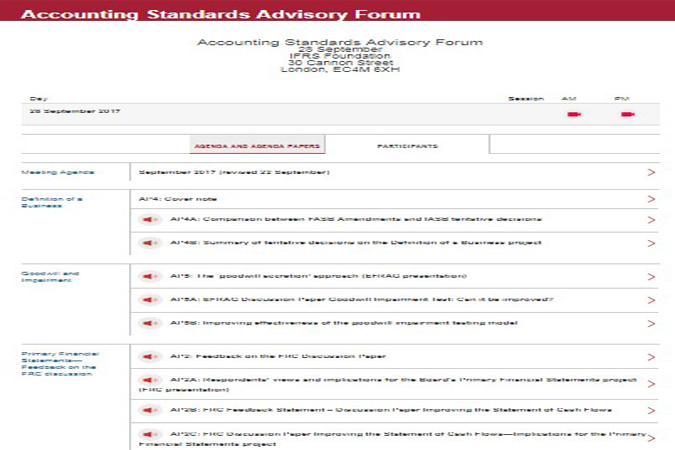Image resolution: width=675 pixels, height=450 pixels.
Task: Open Goodwill and Impairment topic link
Action: pyautogui.click(x=50, y=276)
